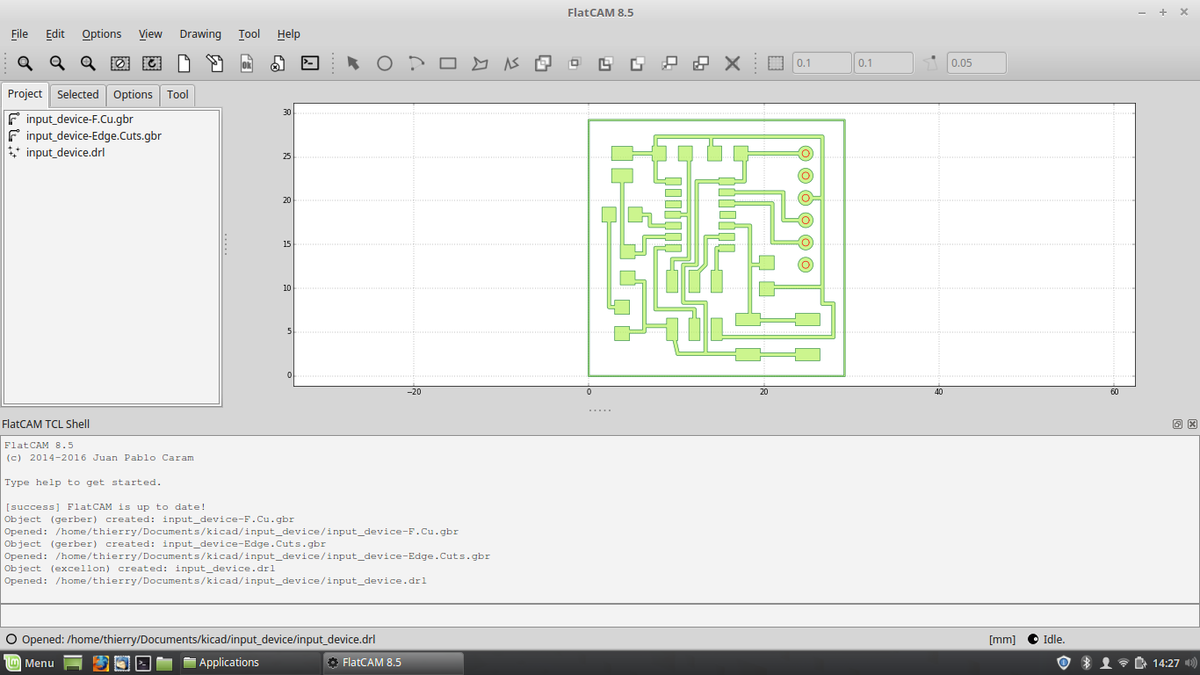Switch to the Tool tab
Screen dimensions: 1200x675
pos(178,95)
